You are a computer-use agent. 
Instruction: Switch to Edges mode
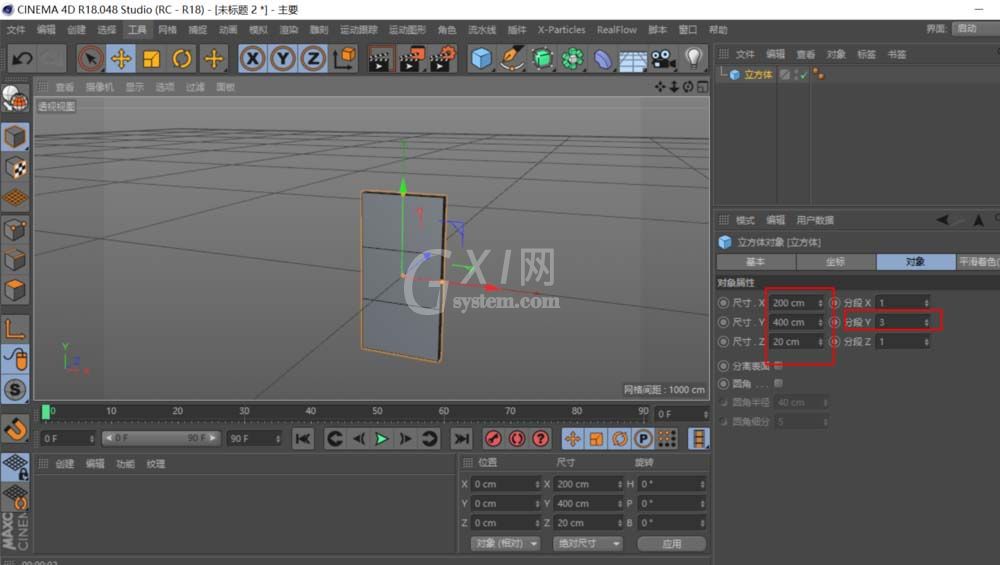(15, 260)
